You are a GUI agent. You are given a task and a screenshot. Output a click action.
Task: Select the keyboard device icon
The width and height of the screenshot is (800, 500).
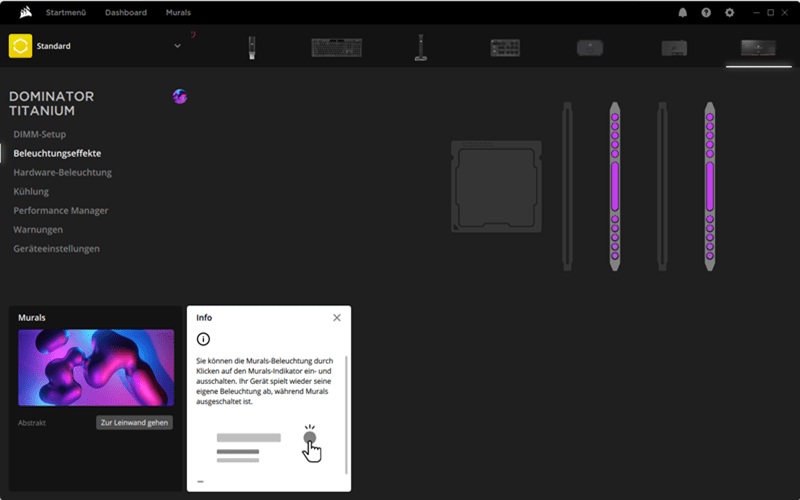(337, 47)
